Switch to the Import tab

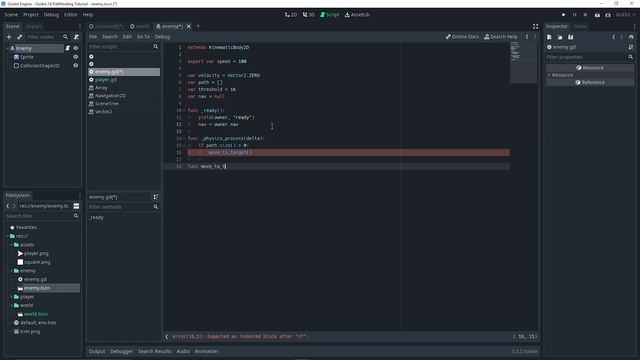click(x=33, y=27)
